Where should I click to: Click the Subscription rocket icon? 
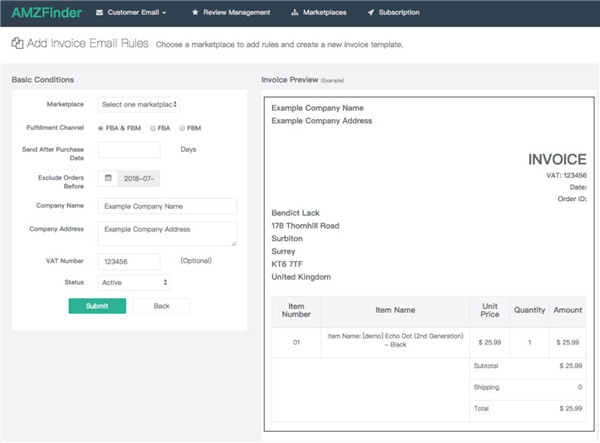tap(371, 13)
